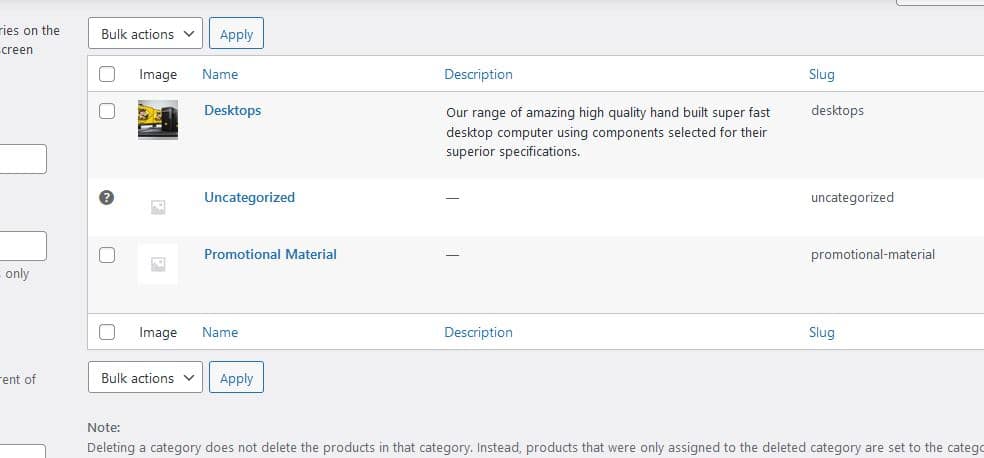
Task: Sort by Name in the table footer
Action: click(x=220, y=332)
